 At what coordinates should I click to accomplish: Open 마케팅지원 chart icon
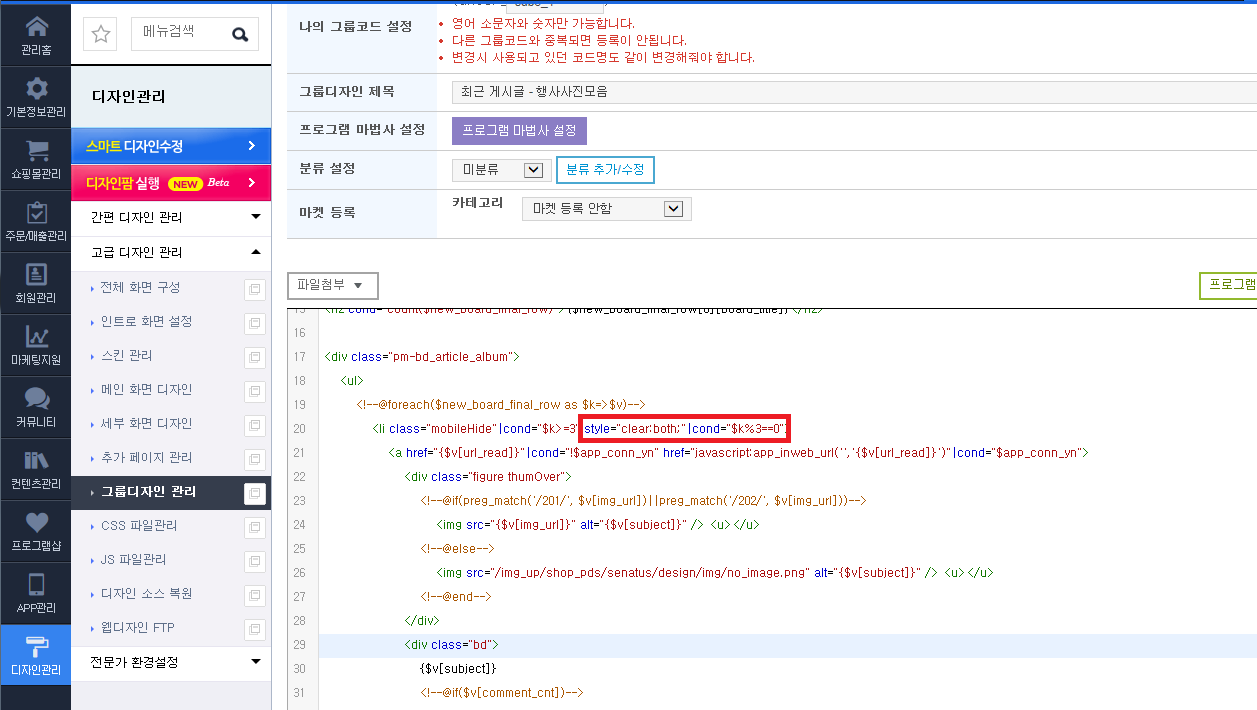tap(36, 336)
